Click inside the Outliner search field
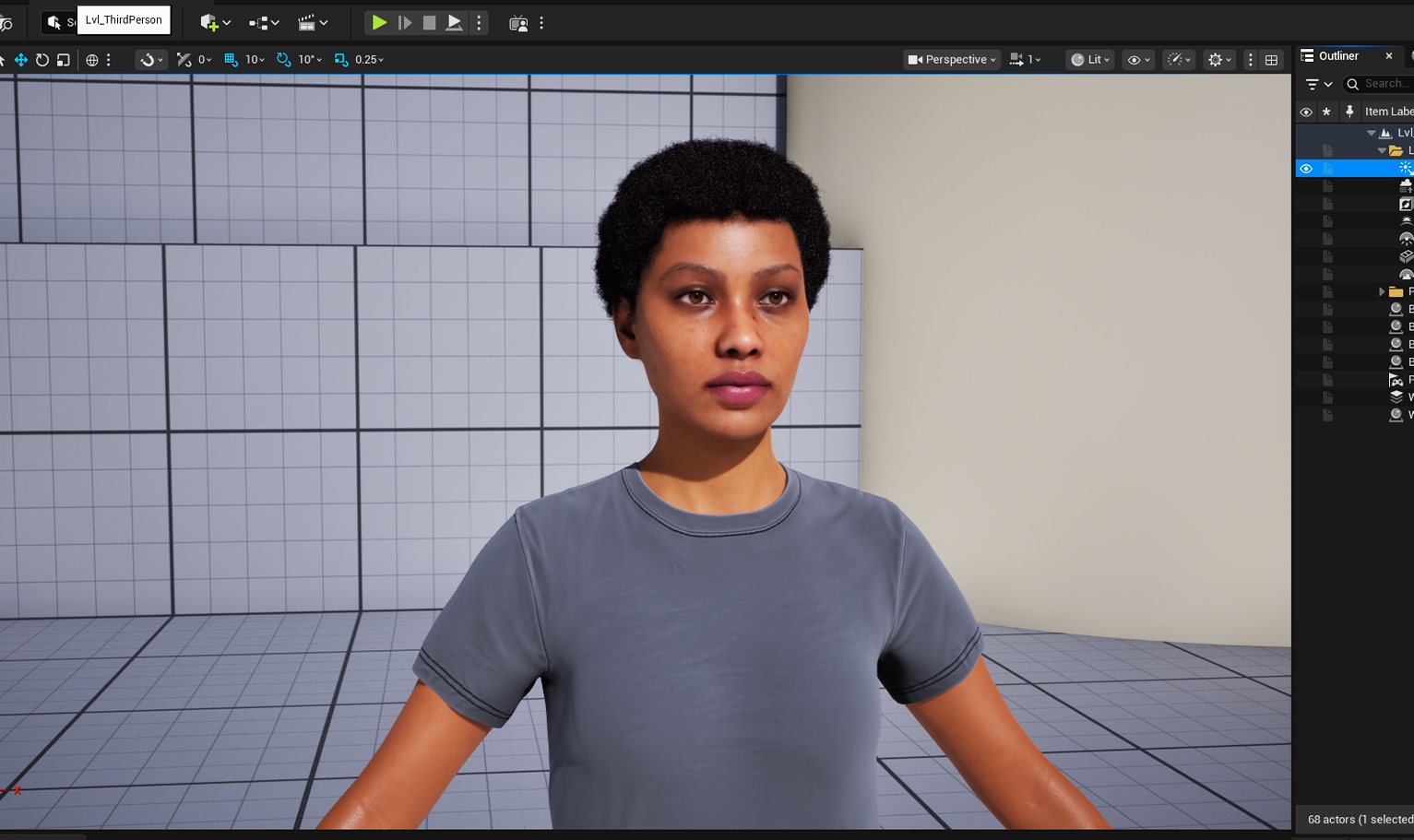Screen dimensions: 1414x840 (1379, 83)
